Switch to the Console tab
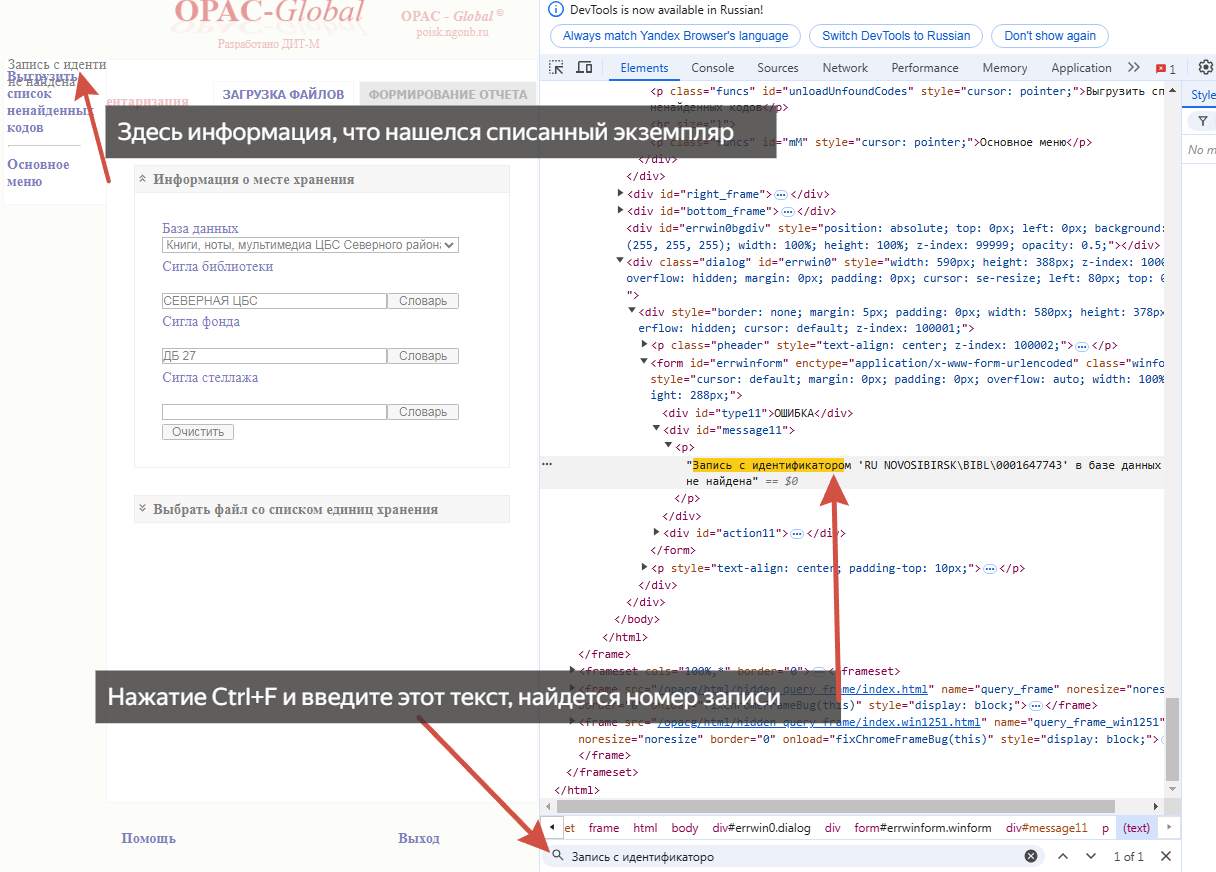This screenshot has height=872, width=1216. pos(712,68)
